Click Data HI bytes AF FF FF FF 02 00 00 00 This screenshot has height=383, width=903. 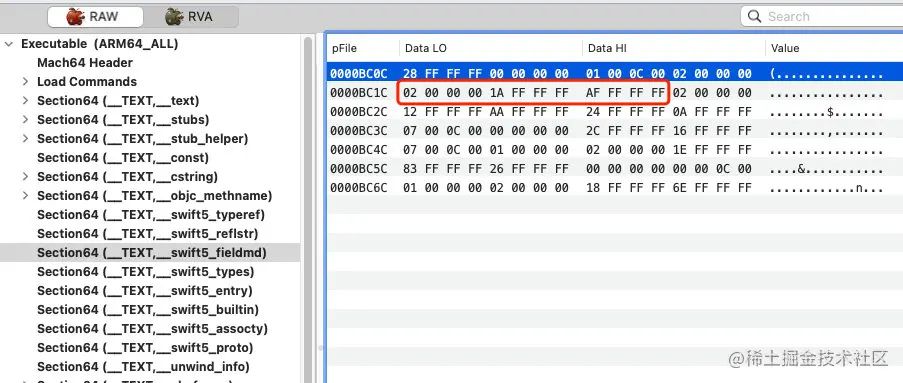[669, 93]
